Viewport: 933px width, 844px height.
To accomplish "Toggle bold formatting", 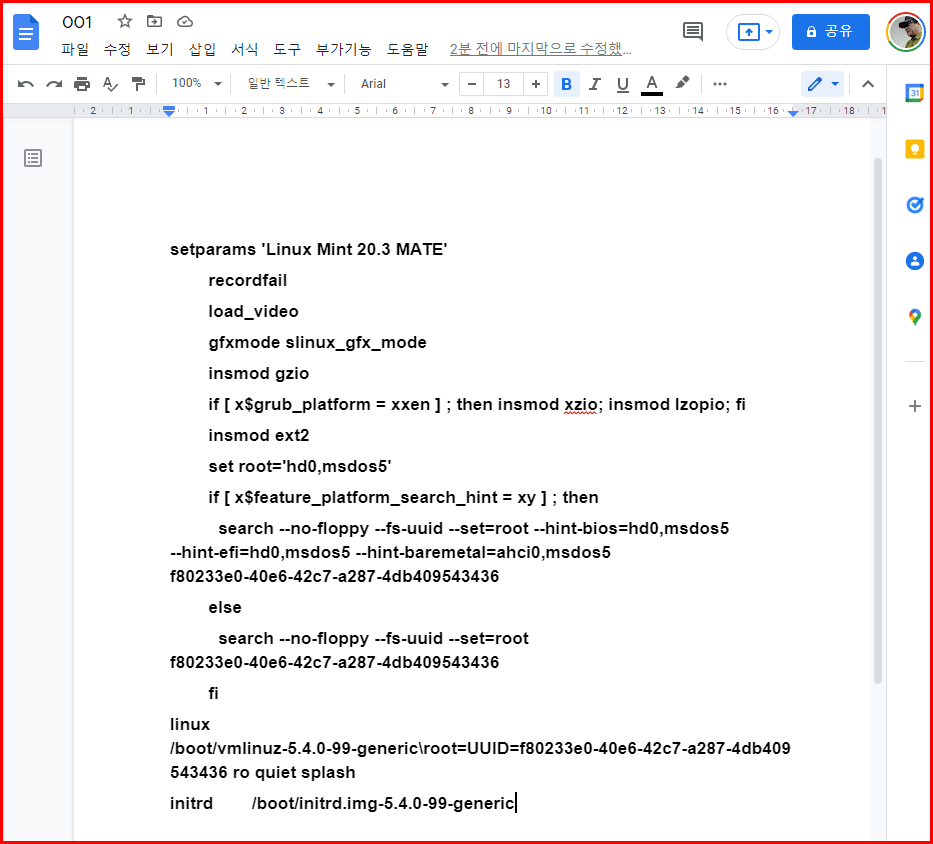I will 566,84.
